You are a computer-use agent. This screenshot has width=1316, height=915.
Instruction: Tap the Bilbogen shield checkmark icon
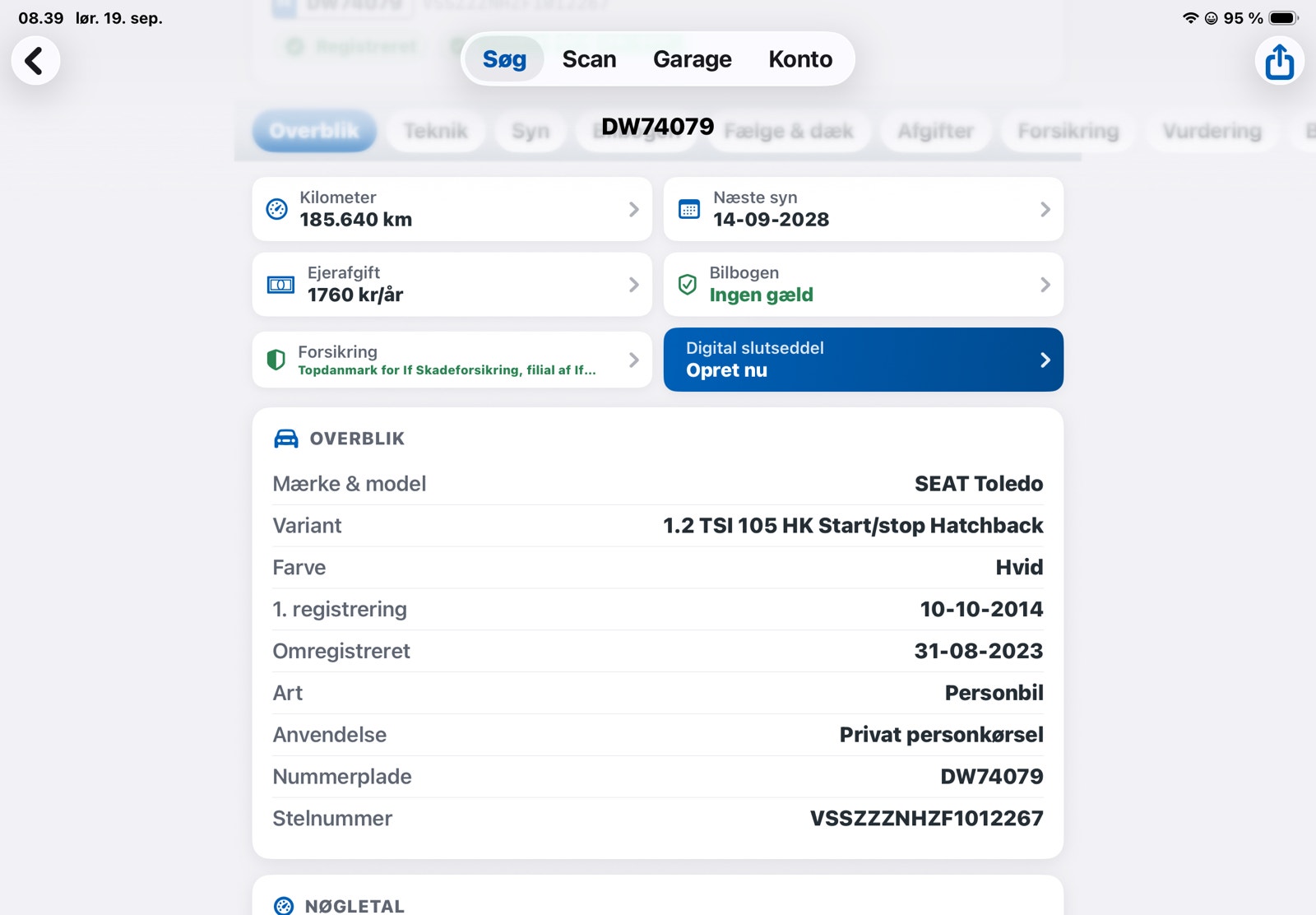coord(688,285)
